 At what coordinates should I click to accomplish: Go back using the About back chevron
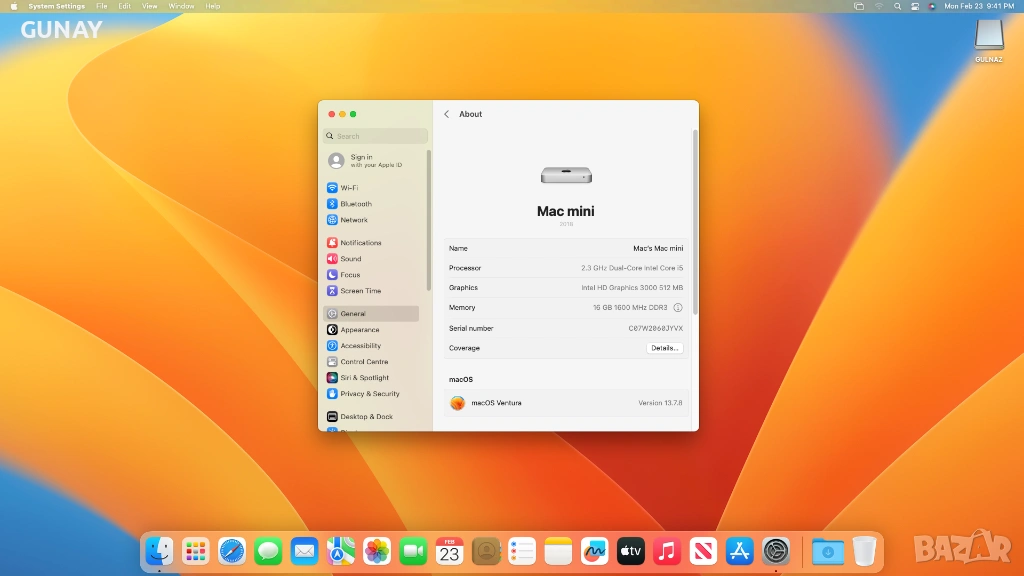pos(446,114)
